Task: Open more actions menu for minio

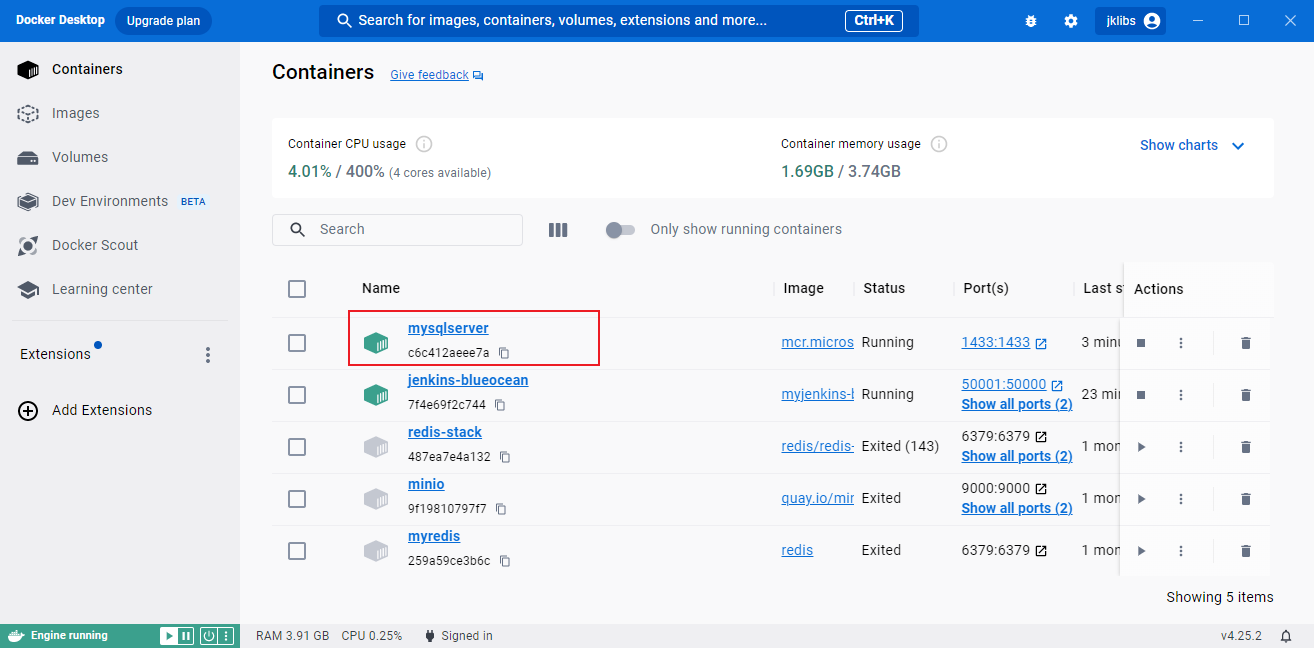Action: [x=1181, y=499]
